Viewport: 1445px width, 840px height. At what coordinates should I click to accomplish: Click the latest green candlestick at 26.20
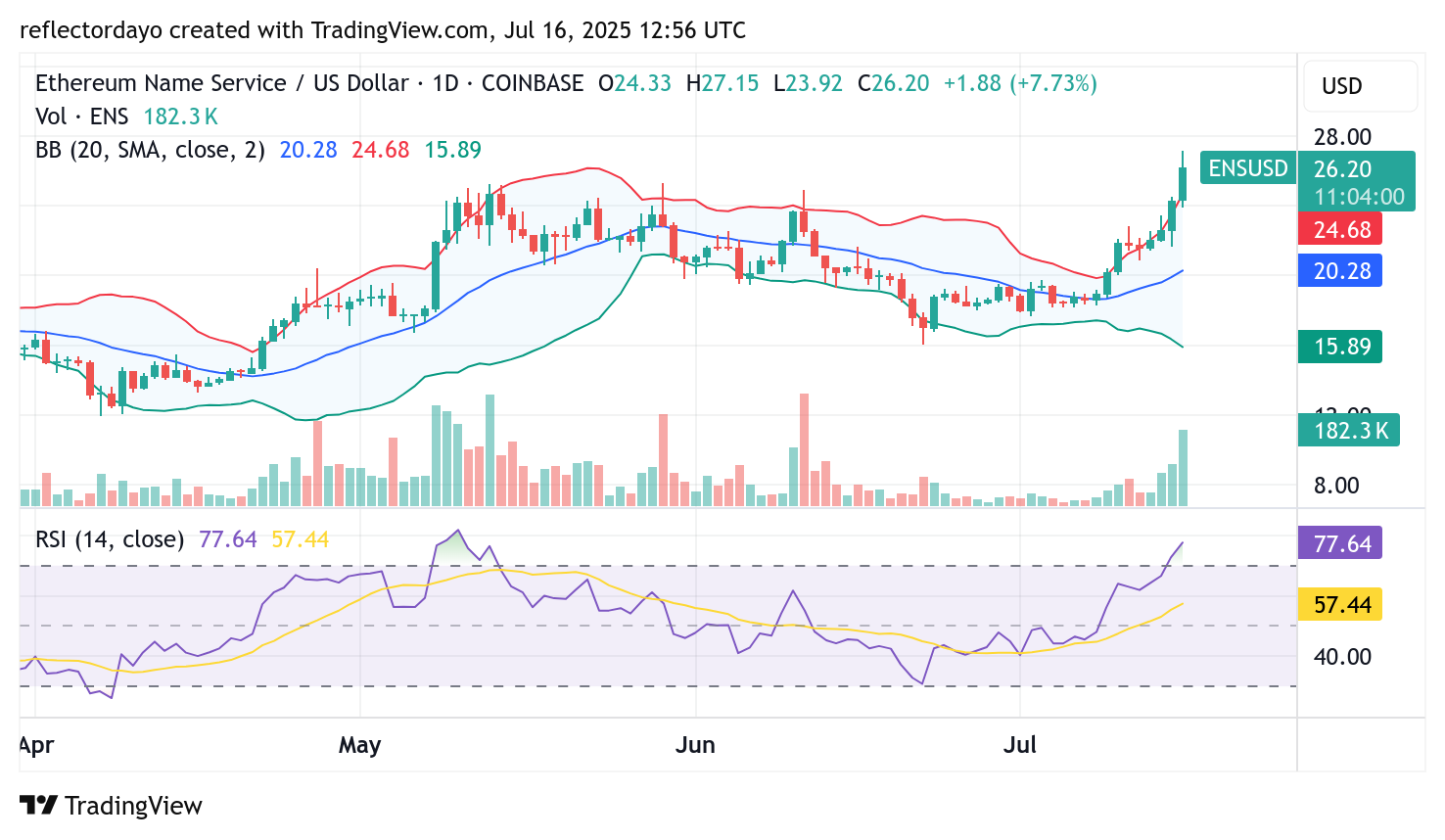pyautogui.click(x=1183, y=183)
